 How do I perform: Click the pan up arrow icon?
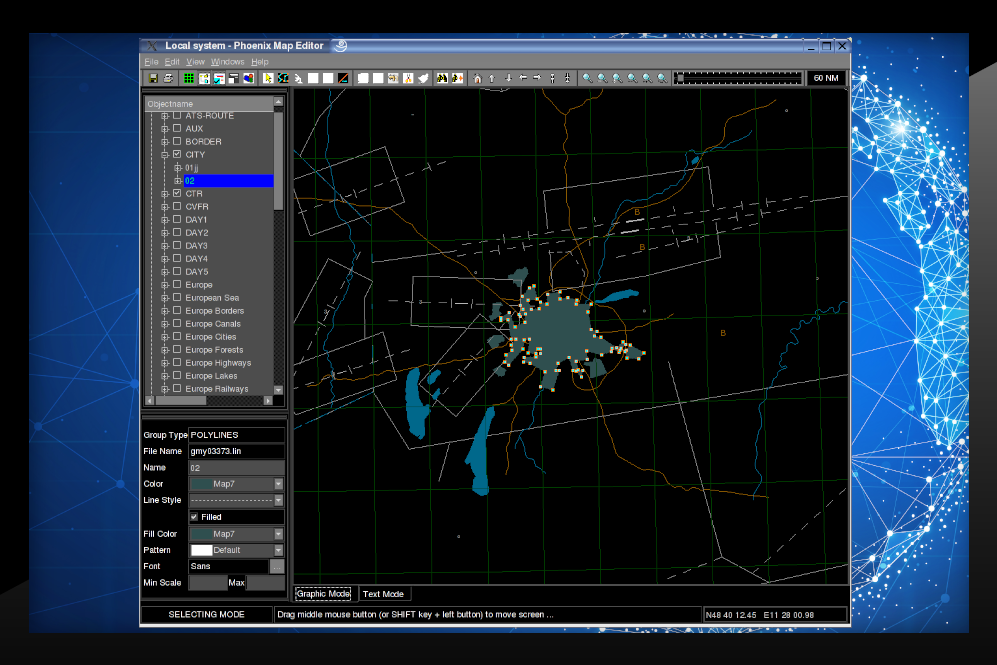(x=492, y=78)
